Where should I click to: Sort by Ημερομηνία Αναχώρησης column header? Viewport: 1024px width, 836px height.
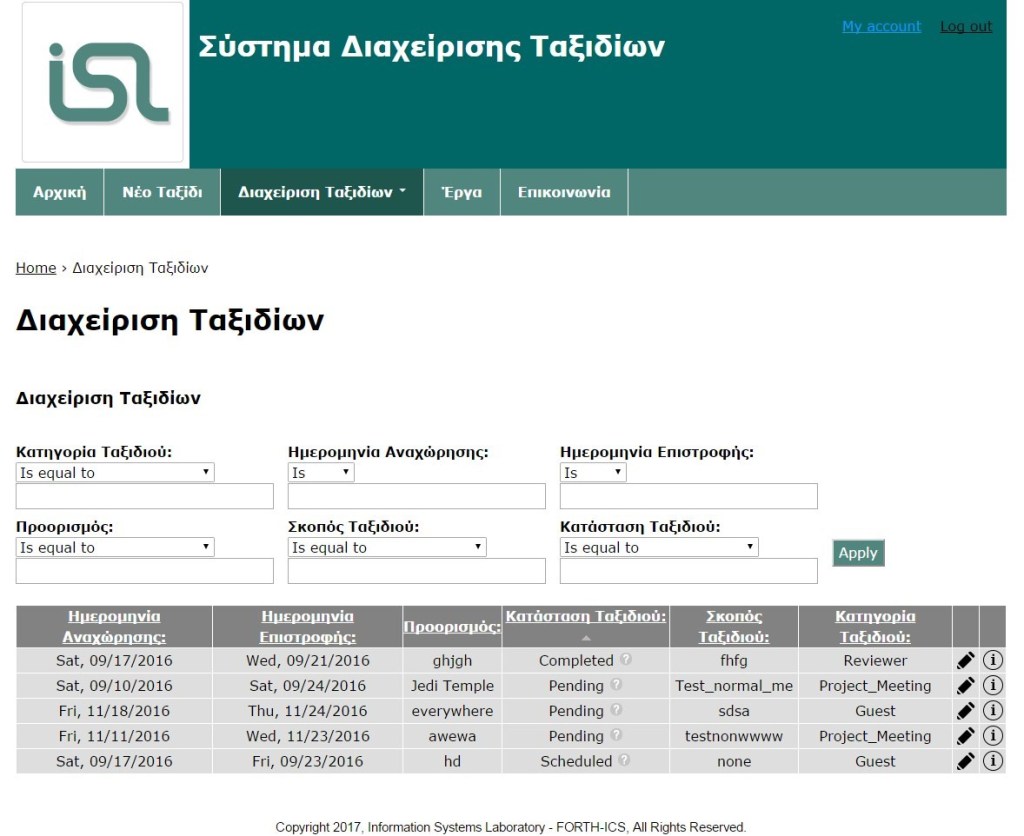(x=114, y=627)
